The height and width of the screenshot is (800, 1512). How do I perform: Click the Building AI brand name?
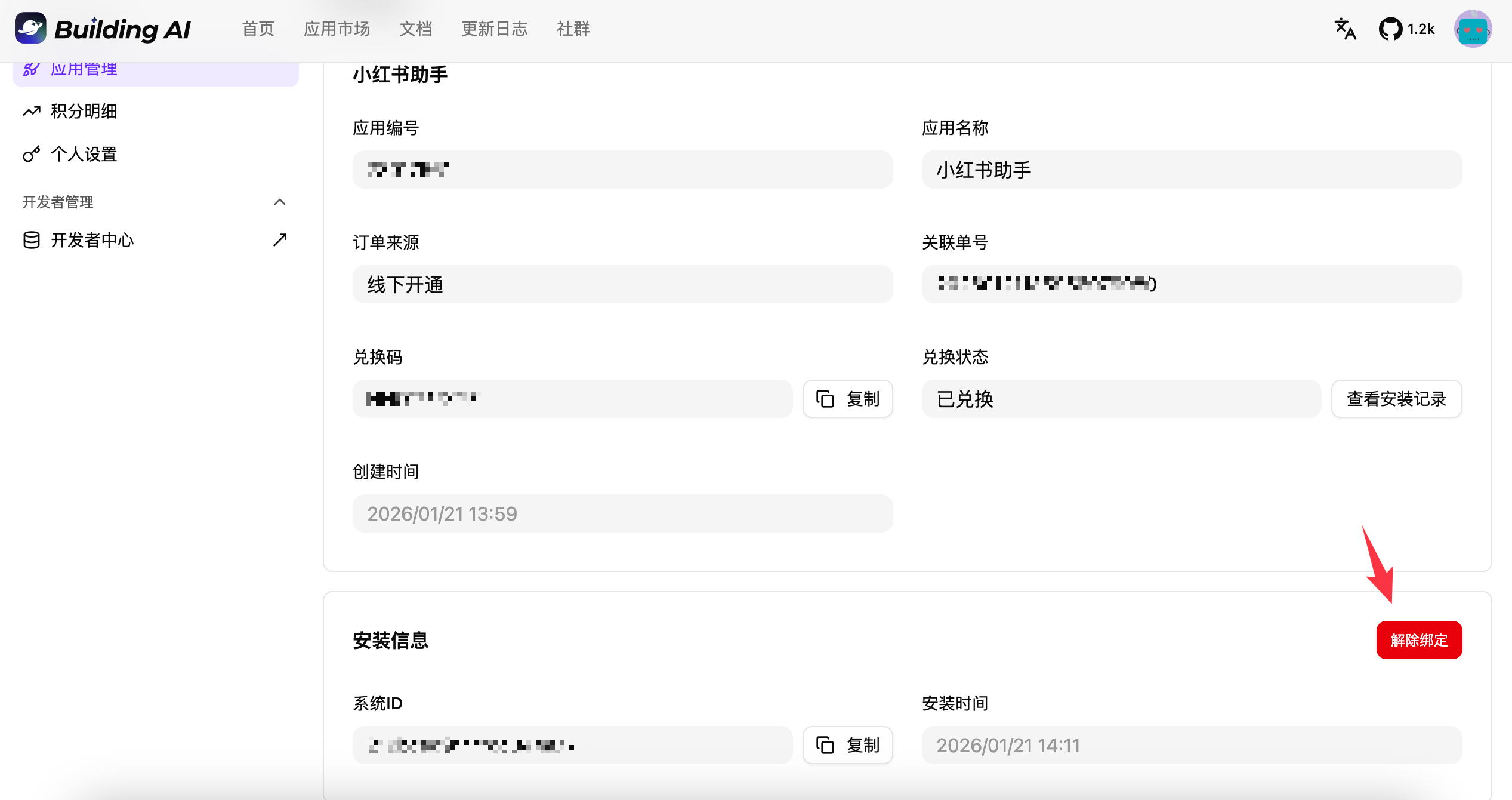[x=122, y=29]
